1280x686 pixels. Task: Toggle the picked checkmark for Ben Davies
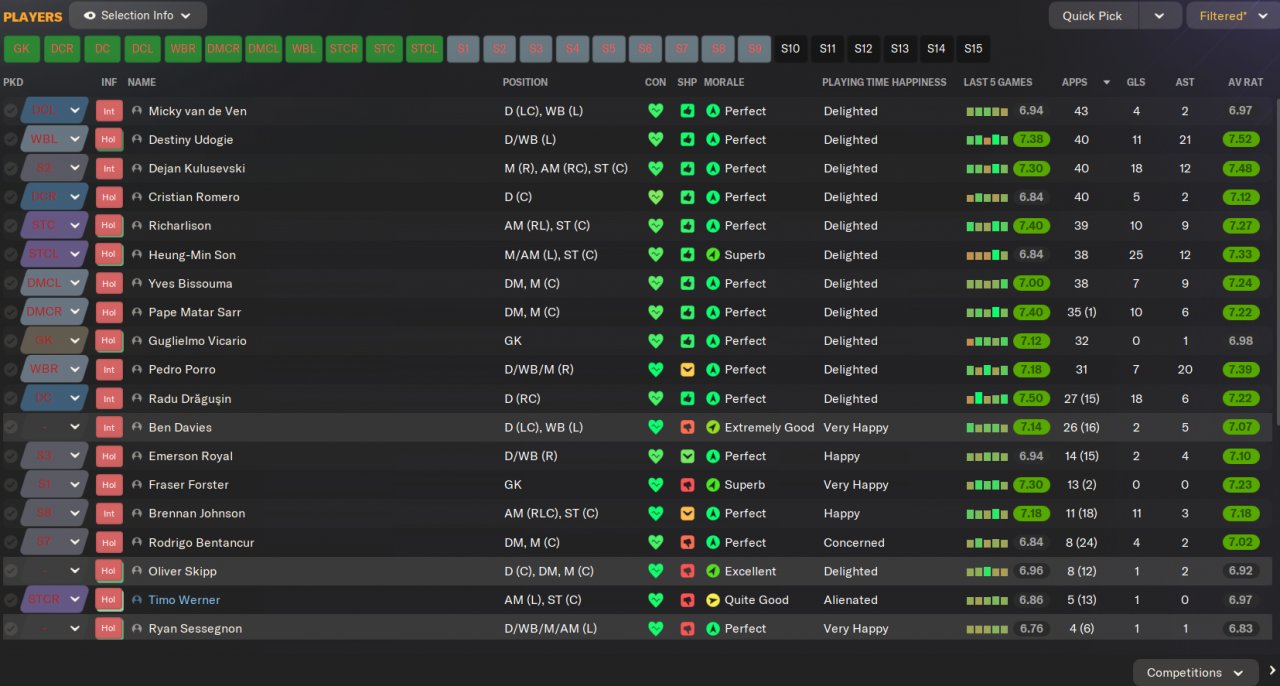click(10, 427)
